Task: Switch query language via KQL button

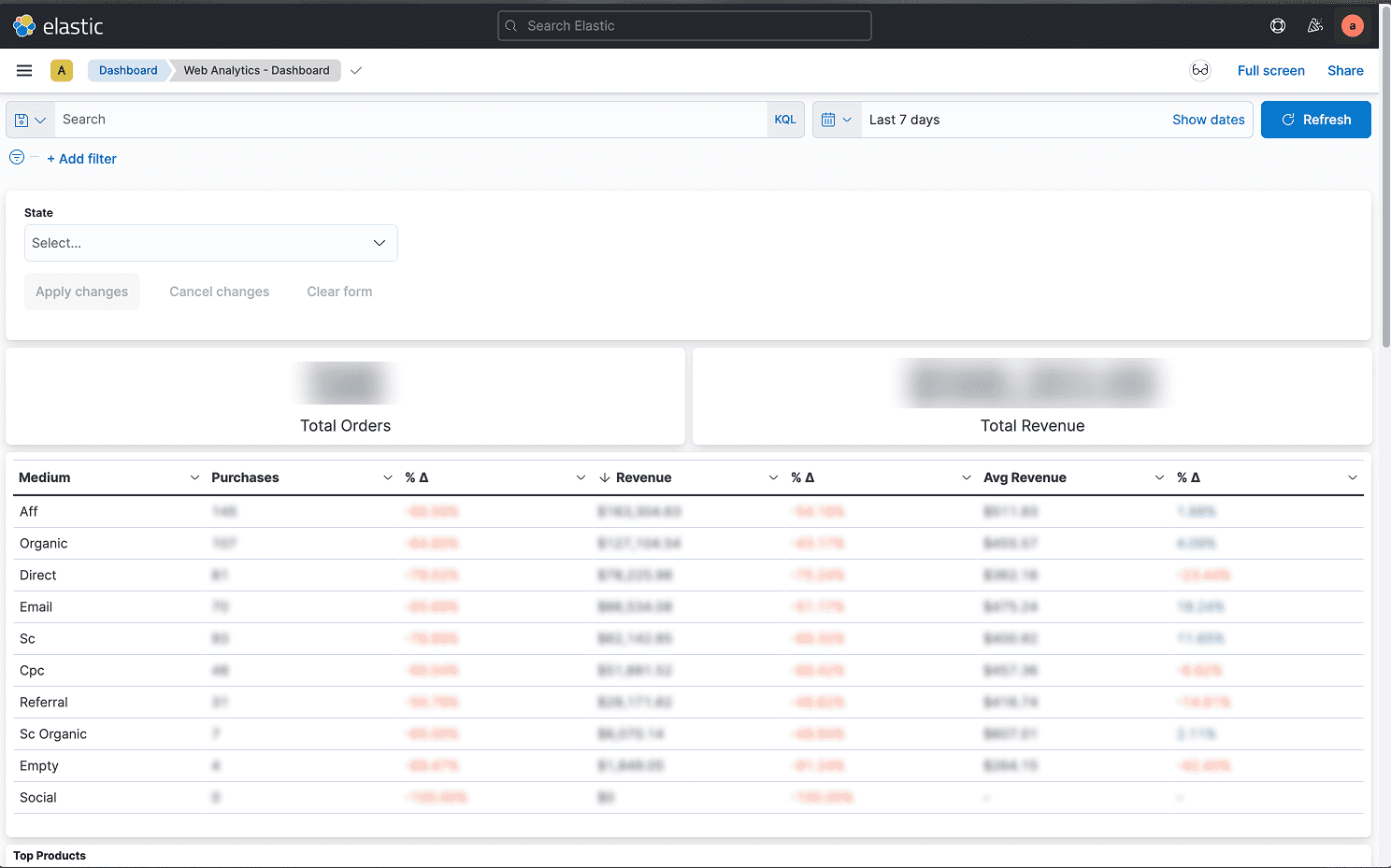Action: tap(785, 120)
